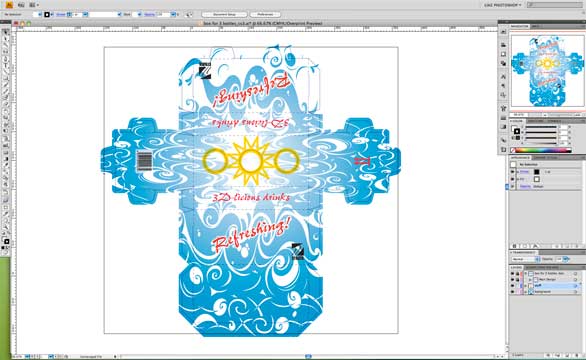Hide the Background layer with eye icon

(x=512, y=292)
